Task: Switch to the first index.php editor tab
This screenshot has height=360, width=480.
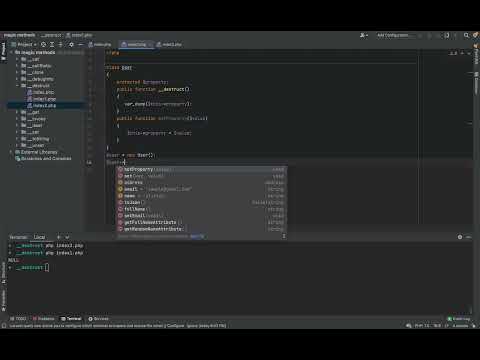Action: click(100, 44)
